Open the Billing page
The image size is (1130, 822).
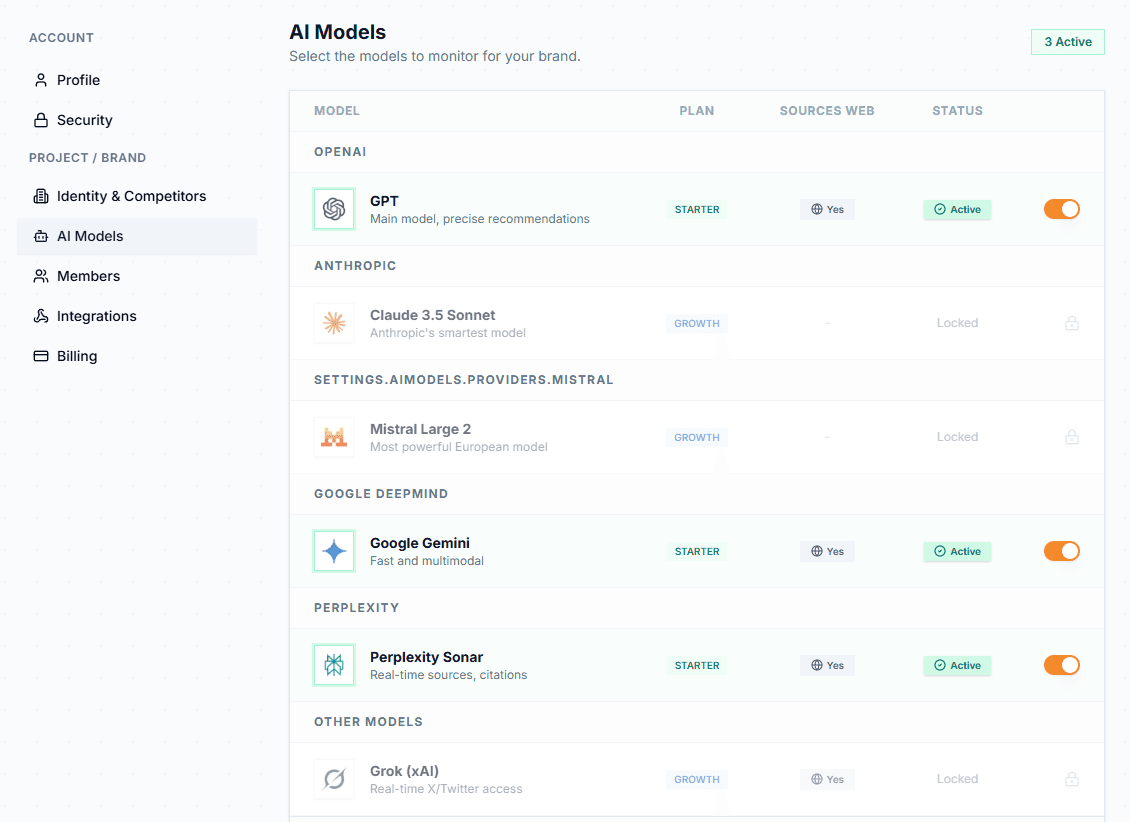pyautogui.click(x=77, y=356)
